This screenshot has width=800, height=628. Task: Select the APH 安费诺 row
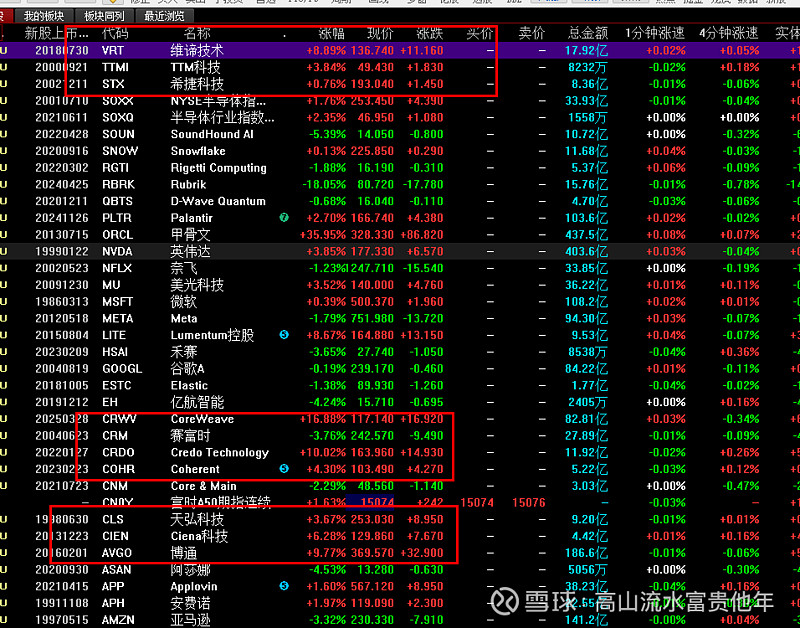coord(400,603)
